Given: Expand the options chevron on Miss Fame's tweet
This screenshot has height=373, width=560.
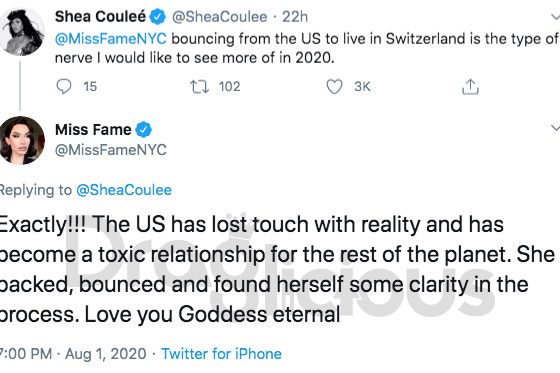Looking at the screenshot, I should coord(555,128).
